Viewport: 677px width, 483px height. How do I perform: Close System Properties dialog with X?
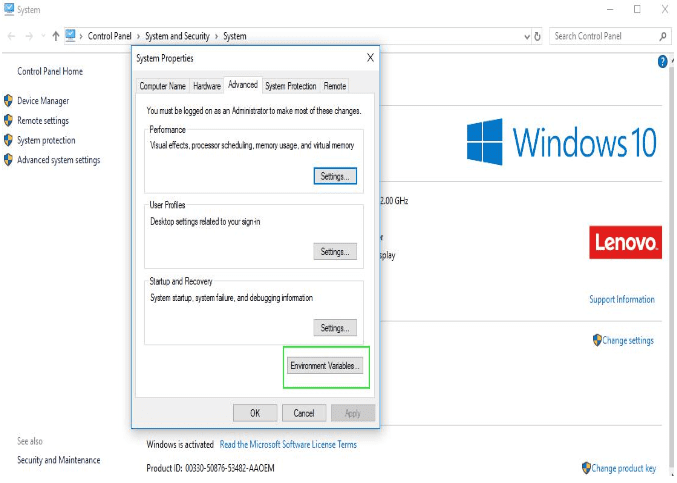pyautogui.click(x=370, y=57)
